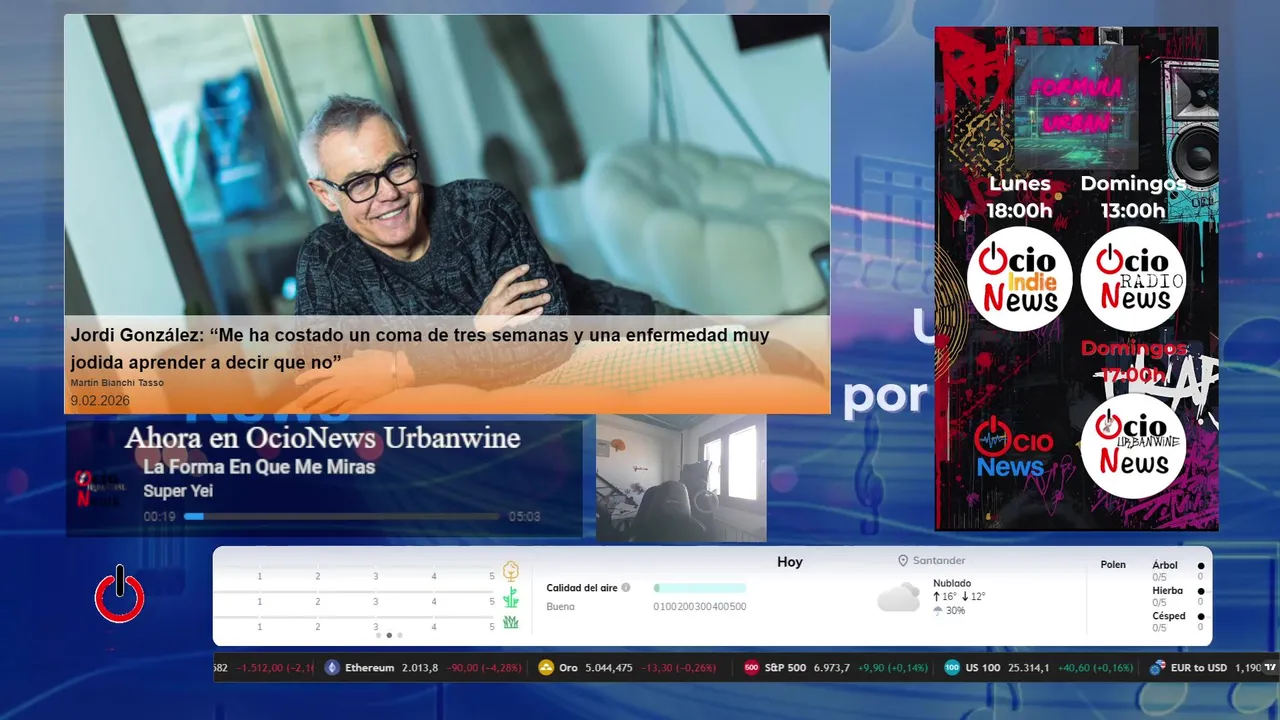Click the middle carousel pagination dot
The image size is (1280, 720).
pos(389,635)
